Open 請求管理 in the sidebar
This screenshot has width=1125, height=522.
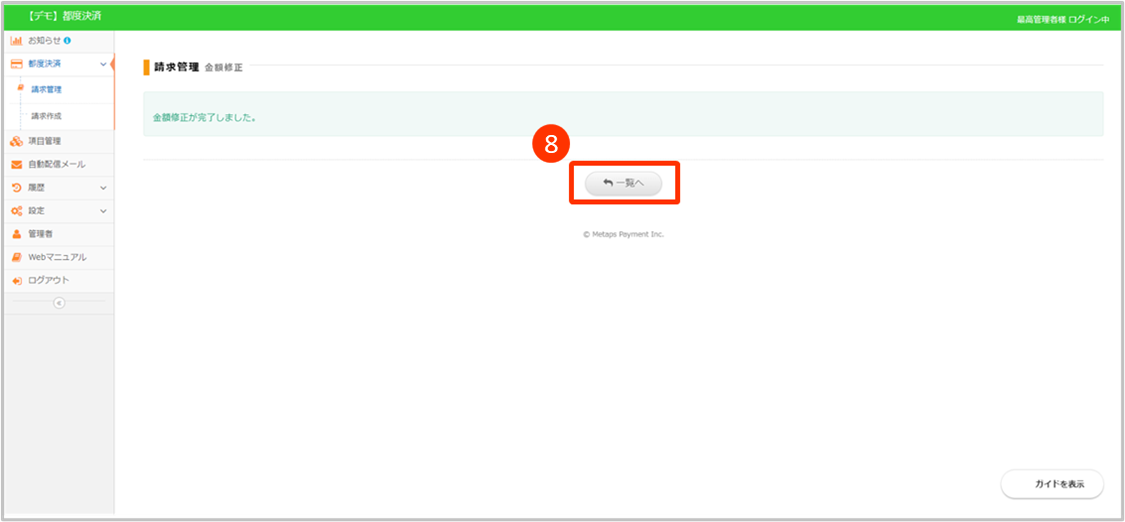click(x=46, y=89)
